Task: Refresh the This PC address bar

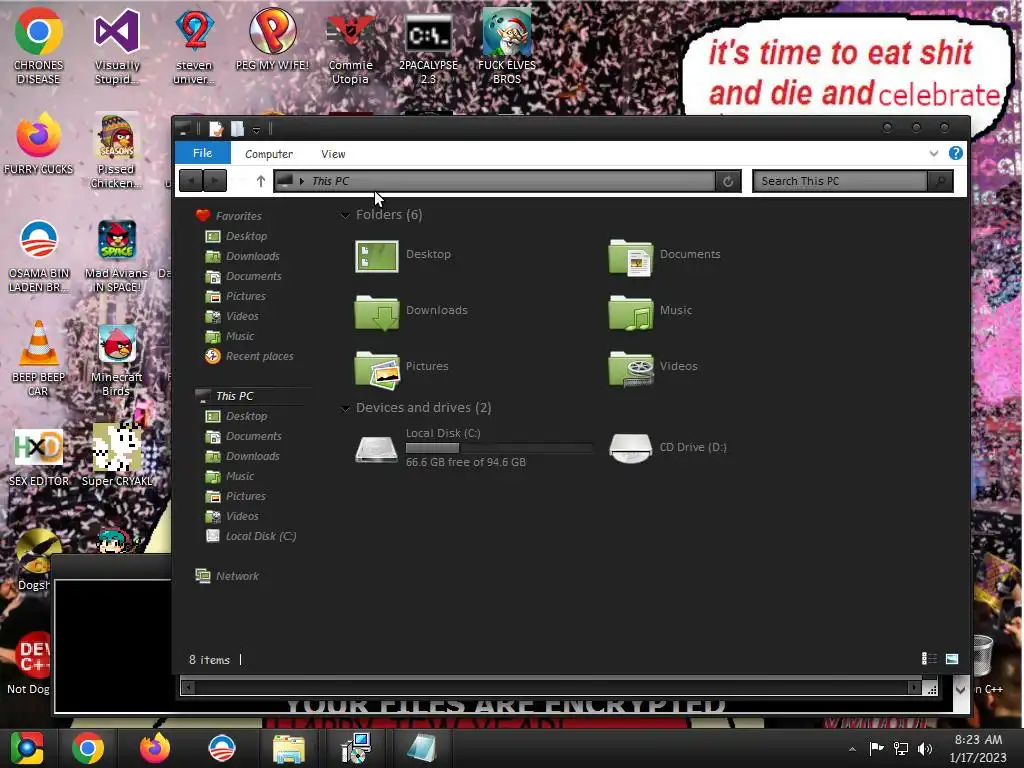Action: click(x=728, y=181)
